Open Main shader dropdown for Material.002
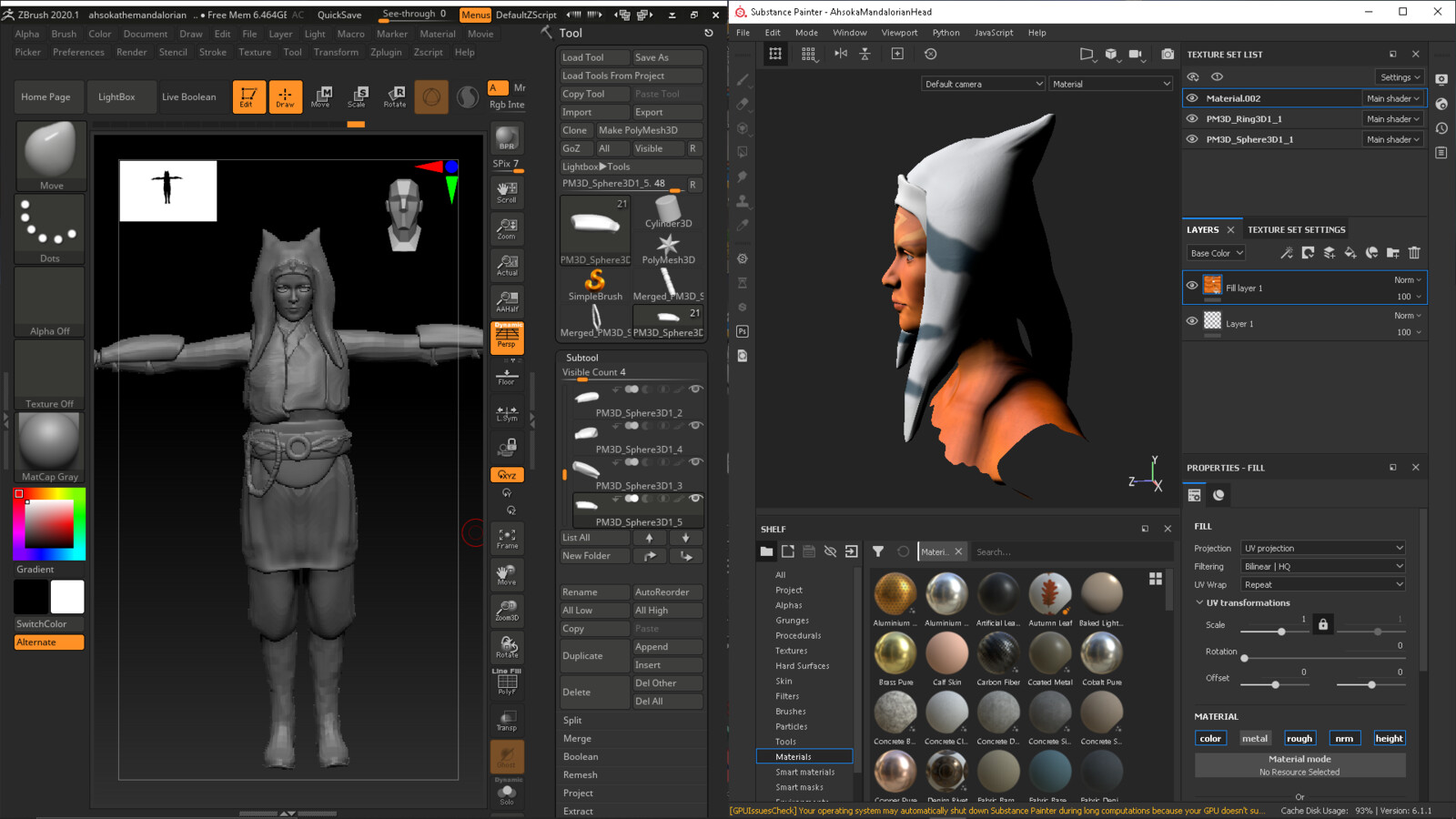1456x819 pixels. tap(1392, 98)
